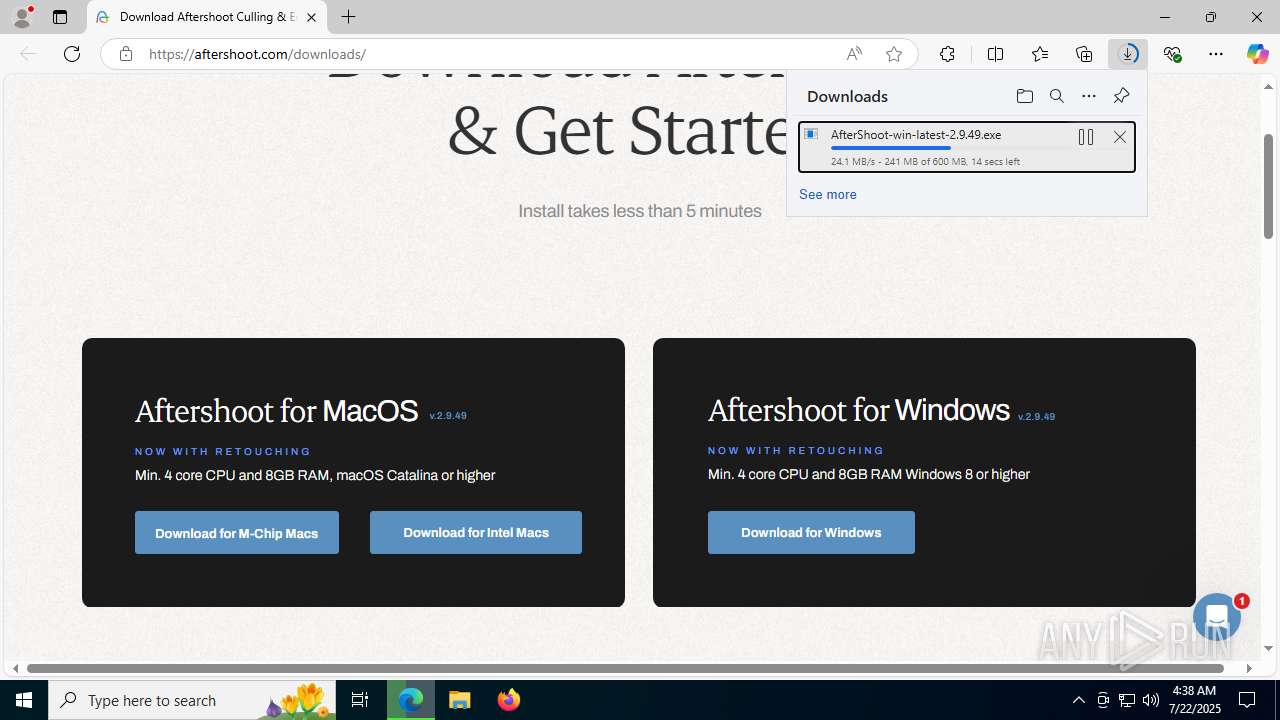Click Download for Intel Macs
Viewport: 1280px width, 720px height.
(476, 533)
